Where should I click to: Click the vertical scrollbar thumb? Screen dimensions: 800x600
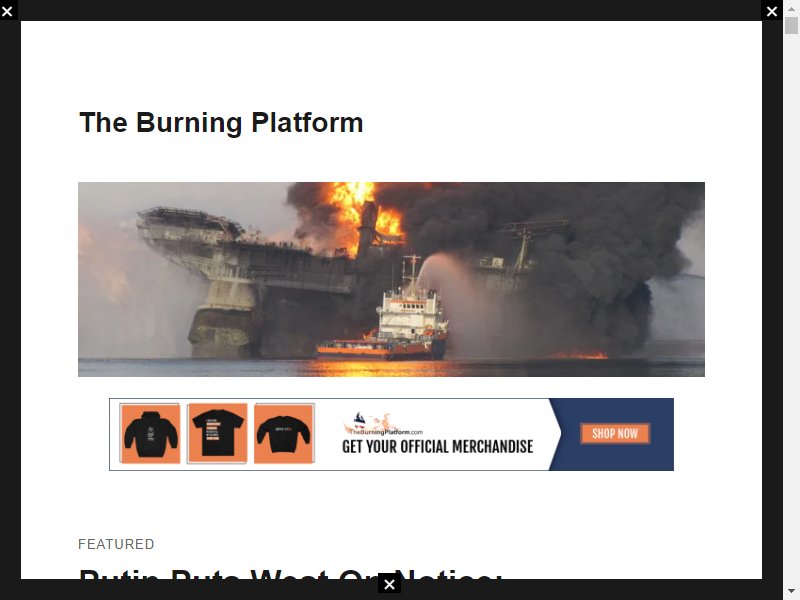pos(791,26)
